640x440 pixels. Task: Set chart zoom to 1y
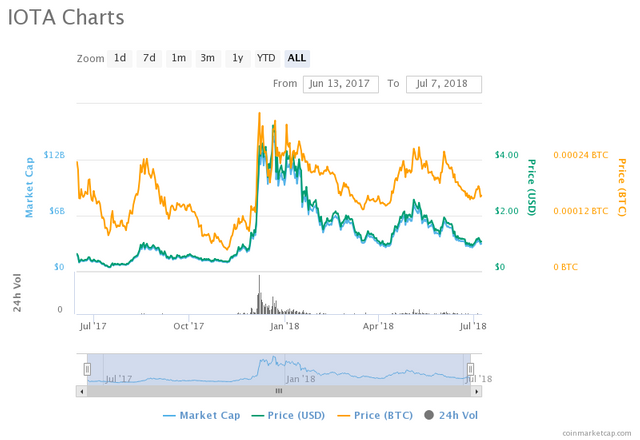(238, 58)
